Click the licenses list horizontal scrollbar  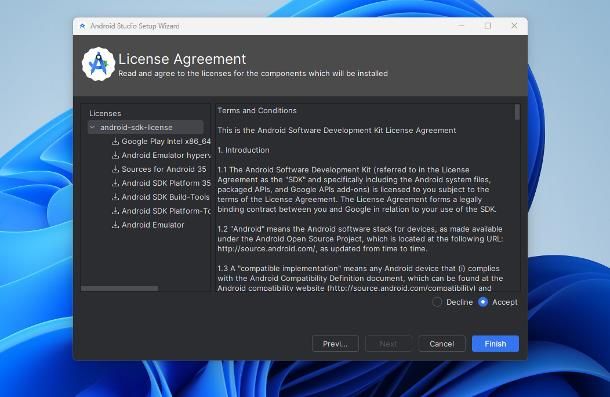119,288
